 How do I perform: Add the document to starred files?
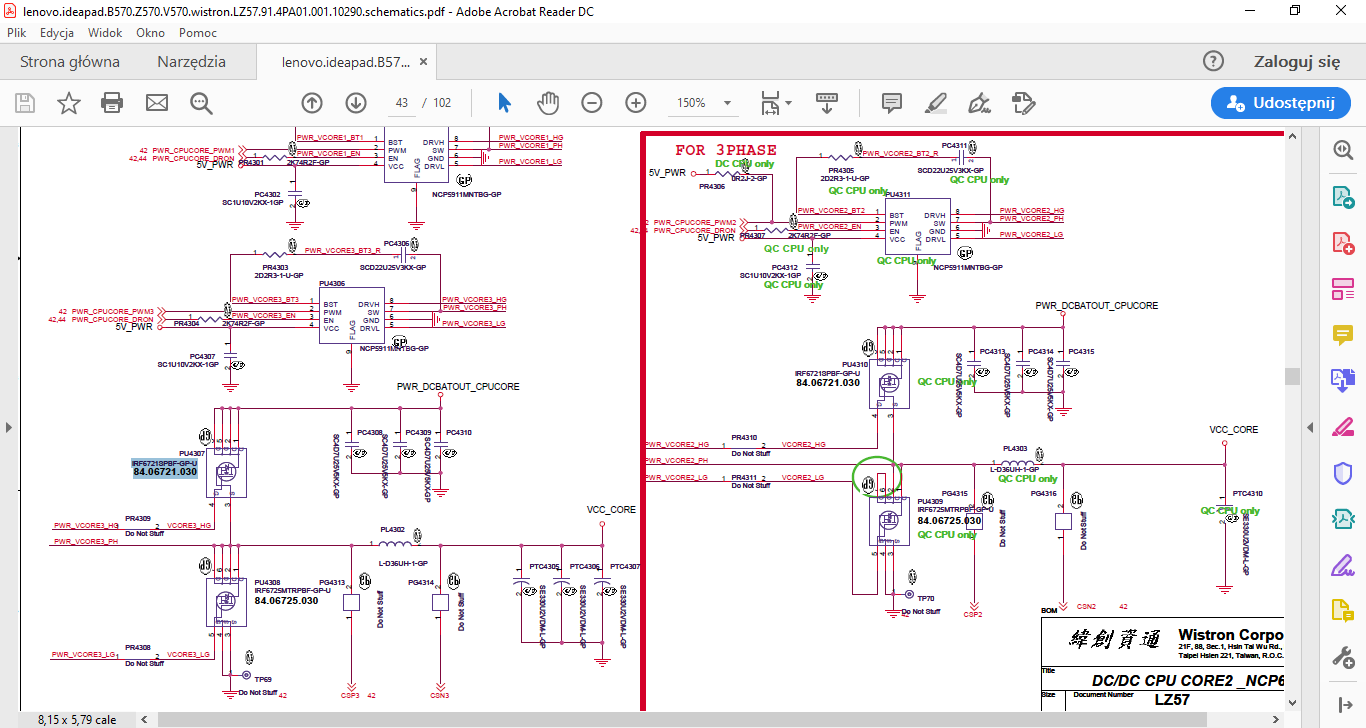coord(68,103)
